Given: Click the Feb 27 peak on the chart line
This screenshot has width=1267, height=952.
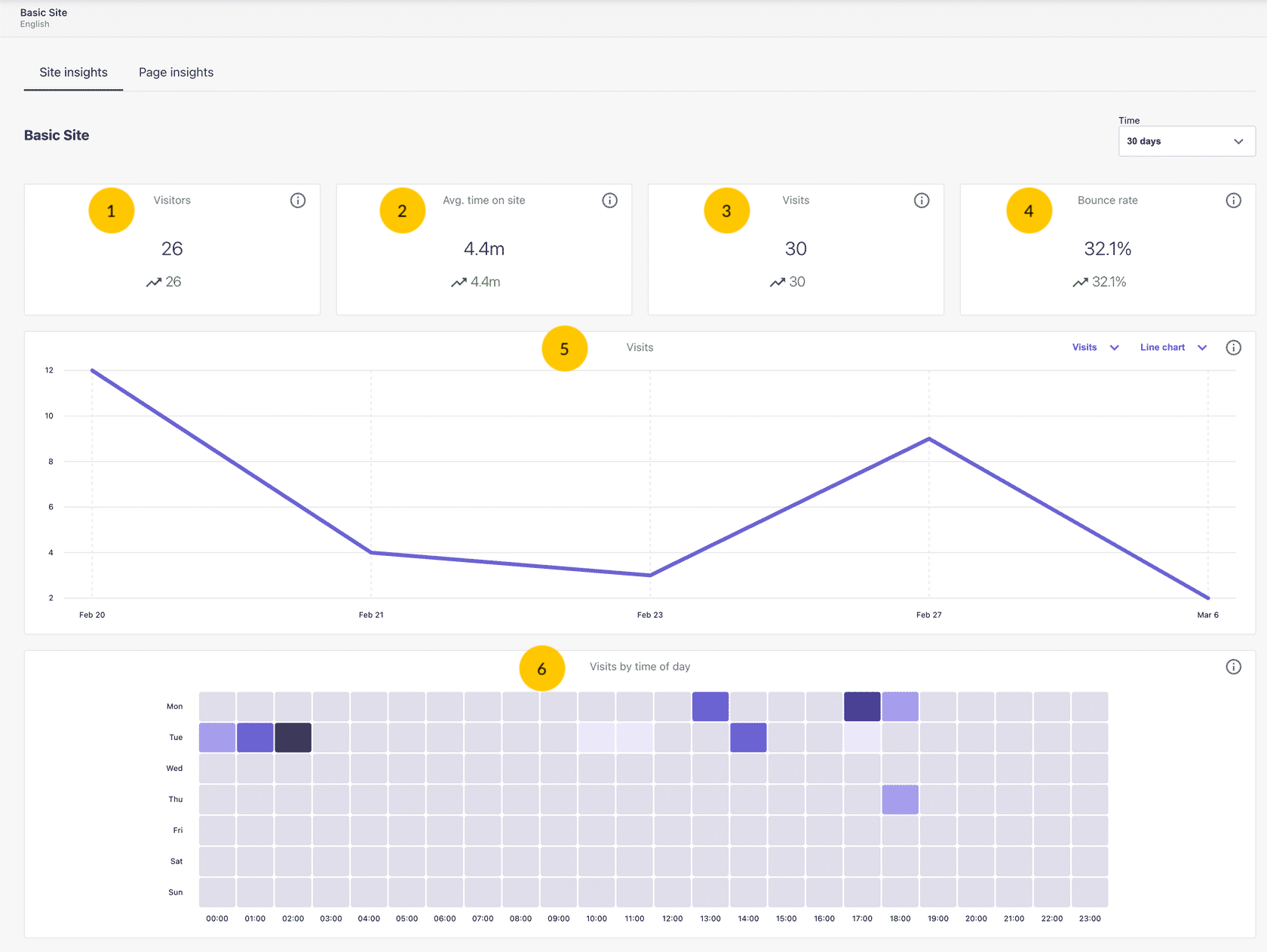Looking at the screenshot, I should coord(929,438).
